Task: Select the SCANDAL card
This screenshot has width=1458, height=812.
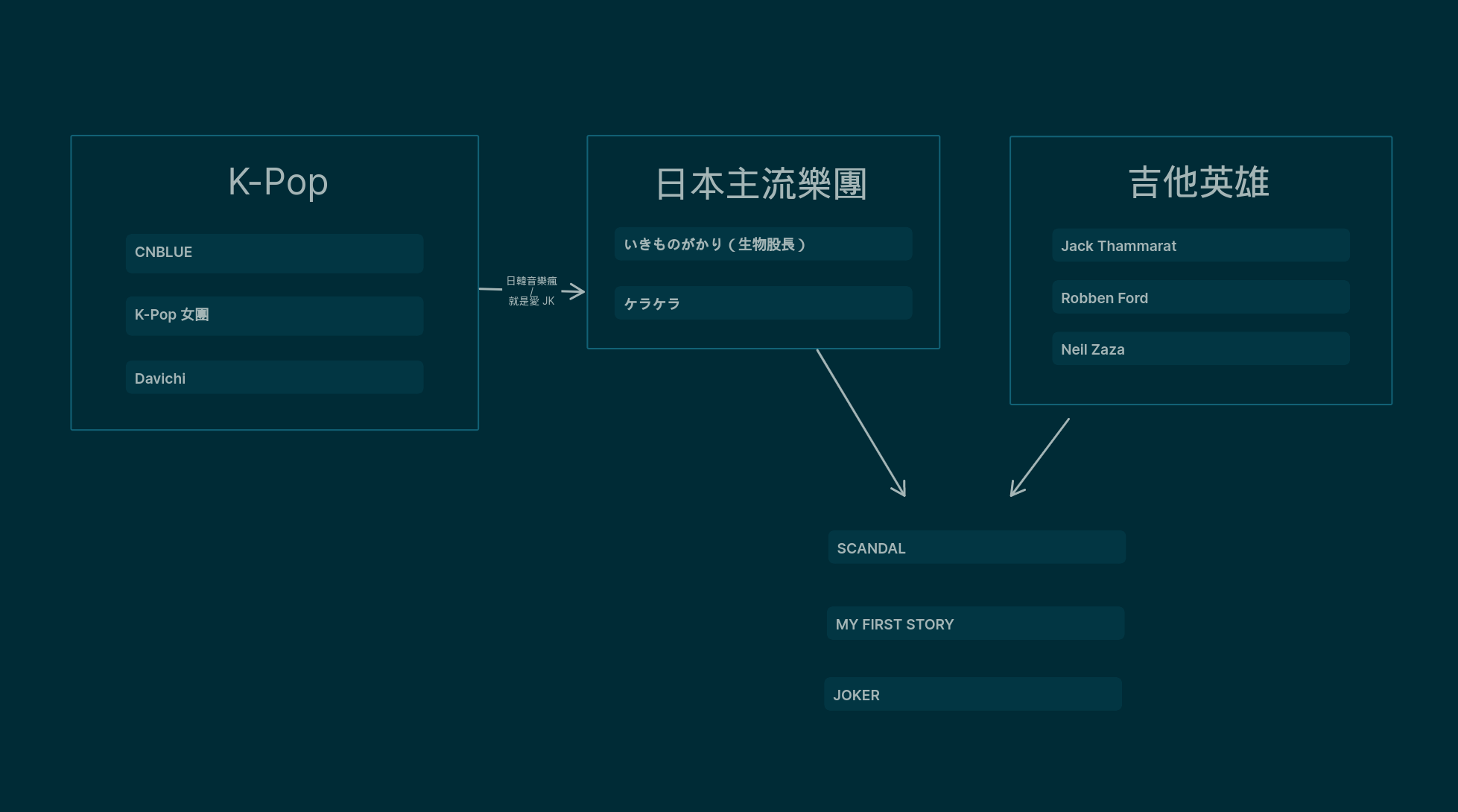Action: pos(976,547)
